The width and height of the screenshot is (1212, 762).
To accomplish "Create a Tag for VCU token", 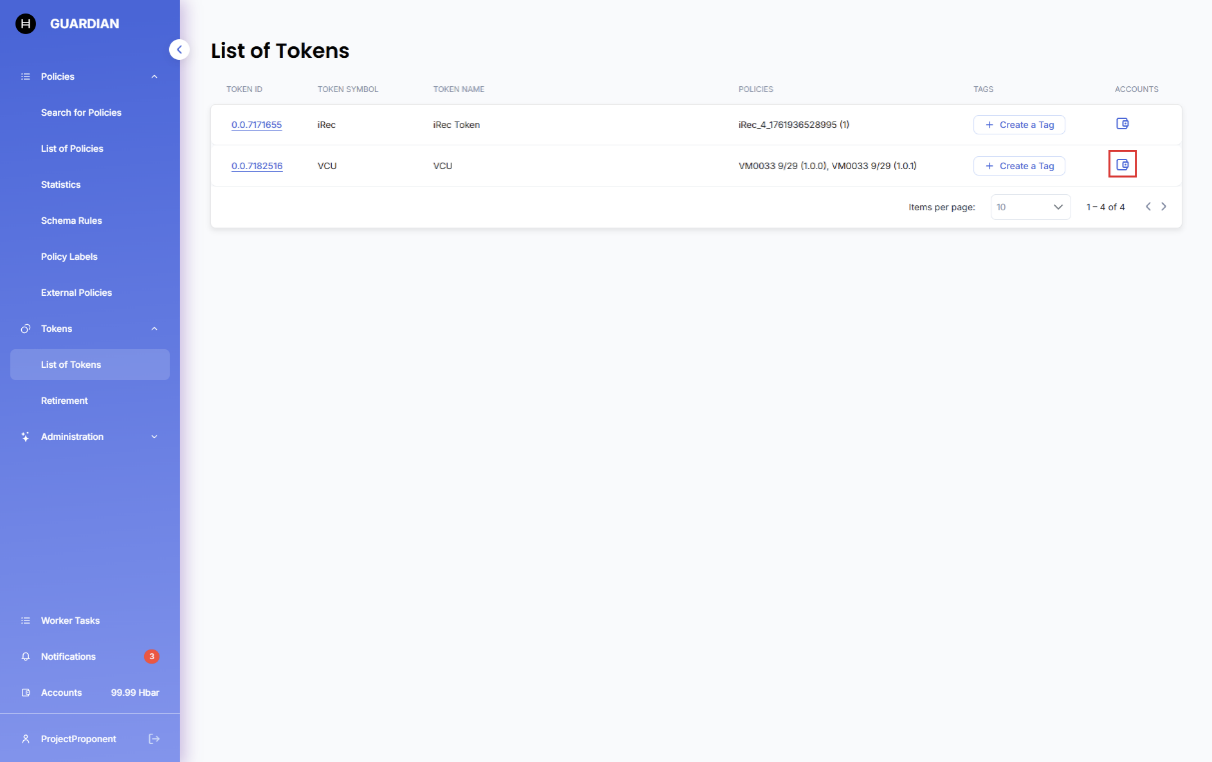I will [x=1019, y=166].
